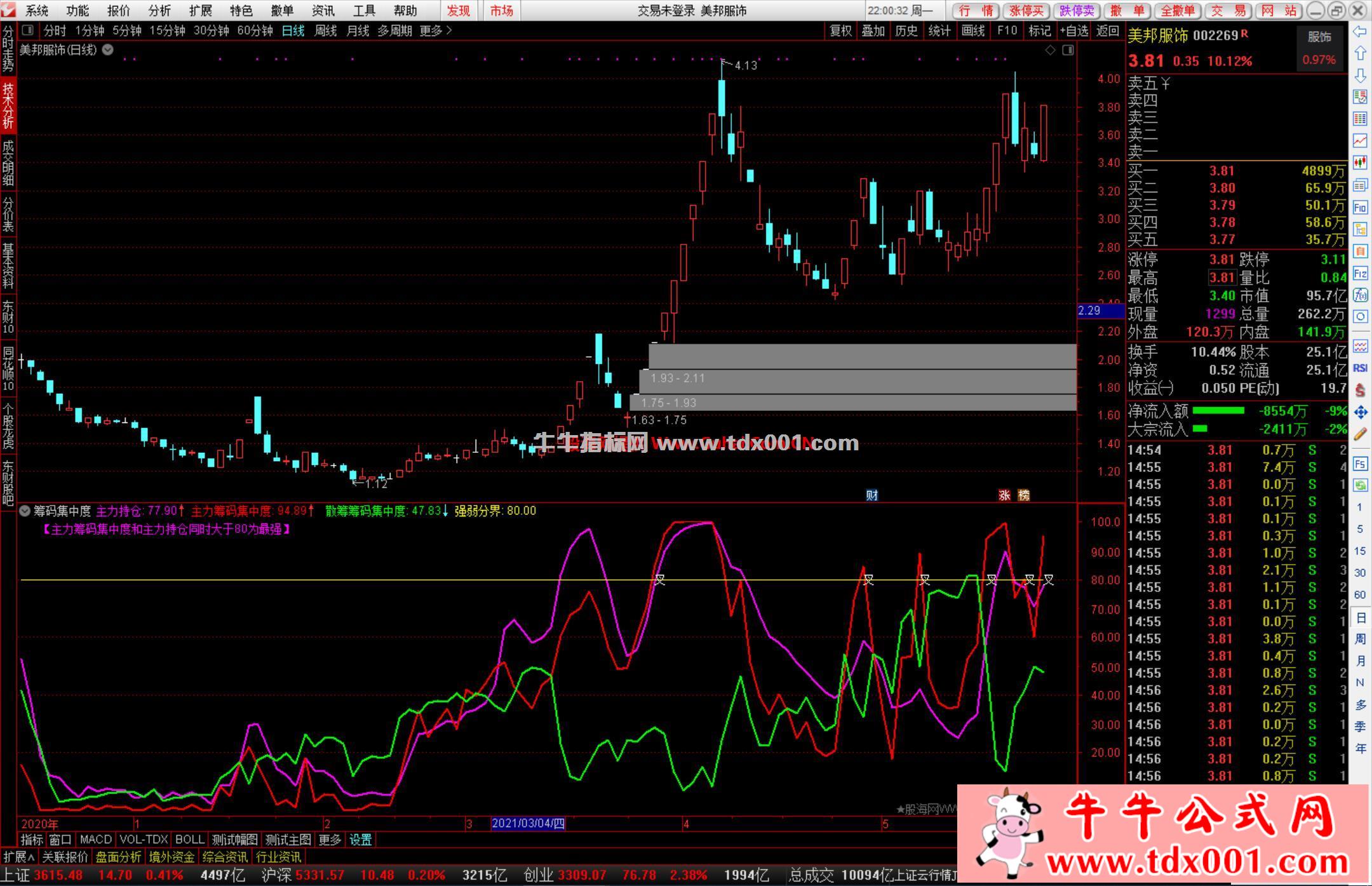The width and height of the screenshot is (1372, 886).
Task: Click the F12 icon in right toolbar
Action: 1360,273
